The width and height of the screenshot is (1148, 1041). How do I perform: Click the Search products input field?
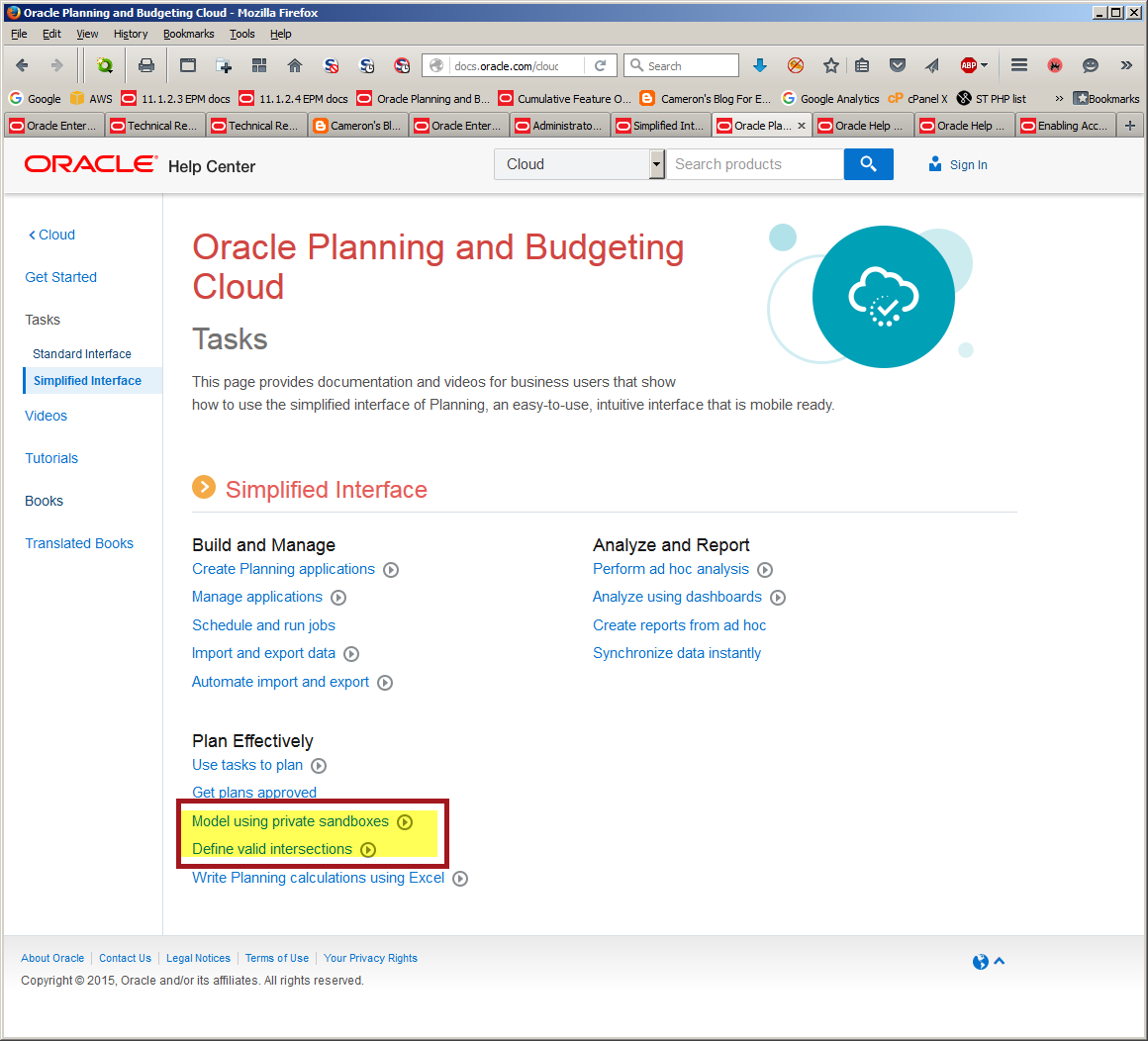(755, 164)
